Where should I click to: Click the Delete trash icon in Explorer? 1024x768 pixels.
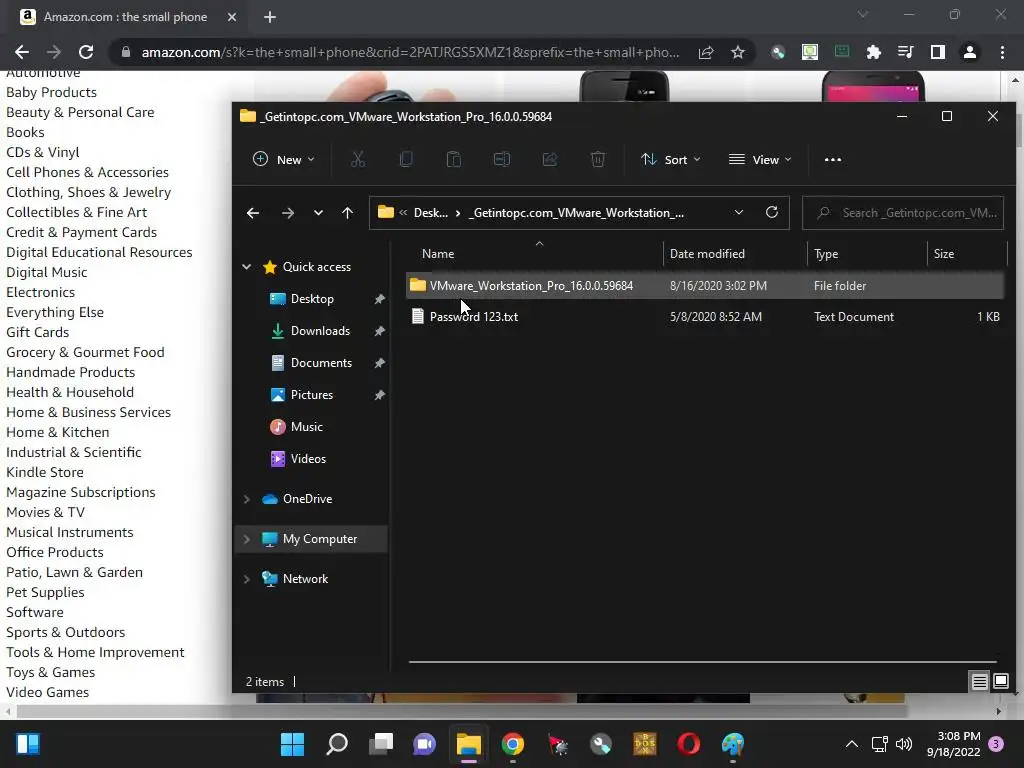pyautogui.click(x=598, y=159)
